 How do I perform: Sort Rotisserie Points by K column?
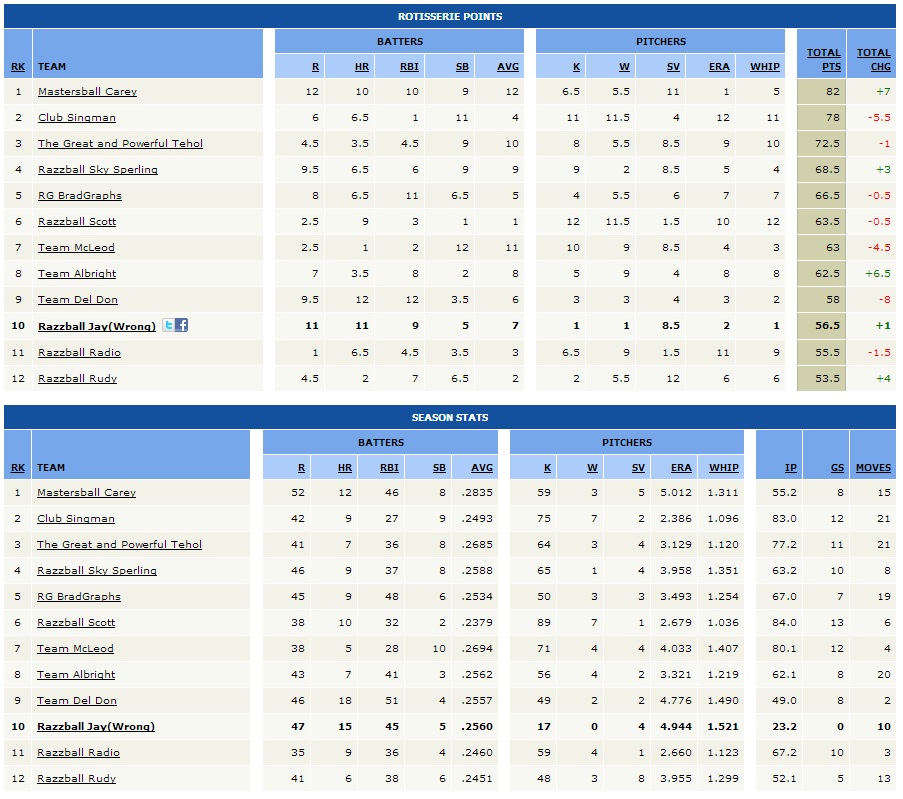(576, 67)
